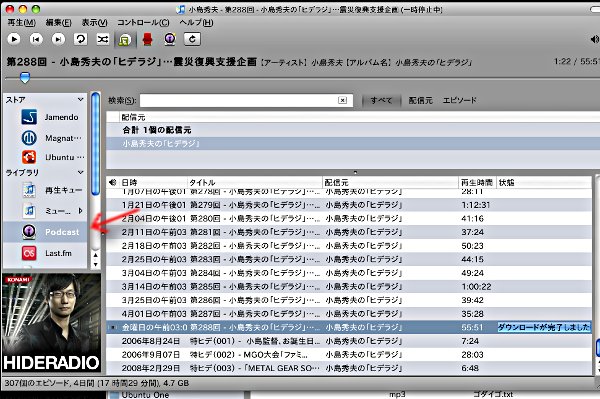The image size is (600, 399).
Task: Select episode 第285回 dated 3月14日
Action: 349,287
